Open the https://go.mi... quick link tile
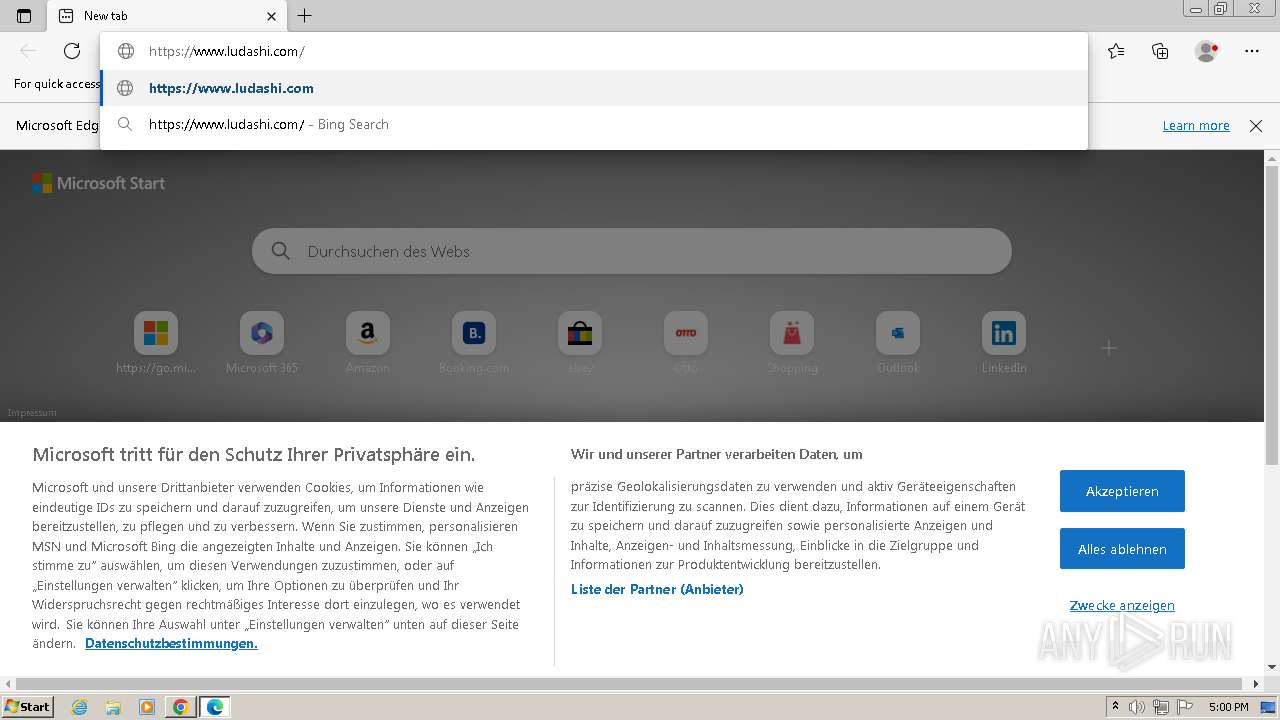This screenshot has width=1280, height=720. click(x=156, y=343)
